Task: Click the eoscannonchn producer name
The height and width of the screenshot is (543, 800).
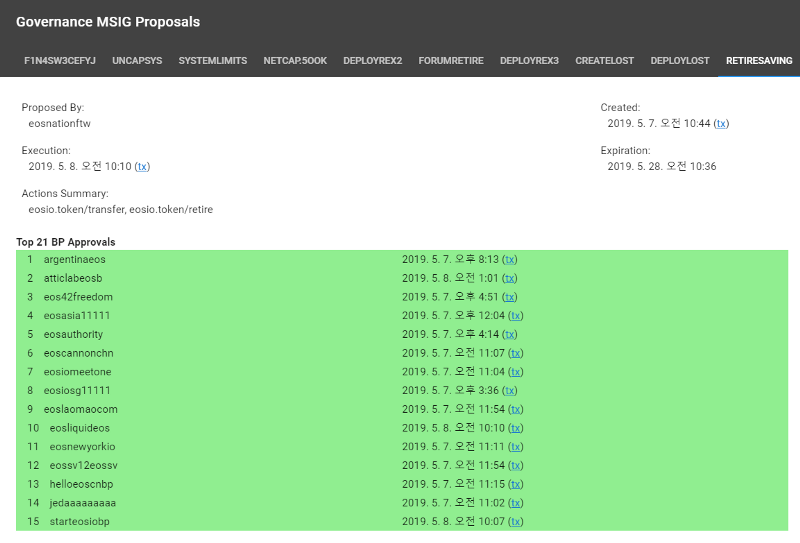Action: pyautogui.click(x=79, y=353)
